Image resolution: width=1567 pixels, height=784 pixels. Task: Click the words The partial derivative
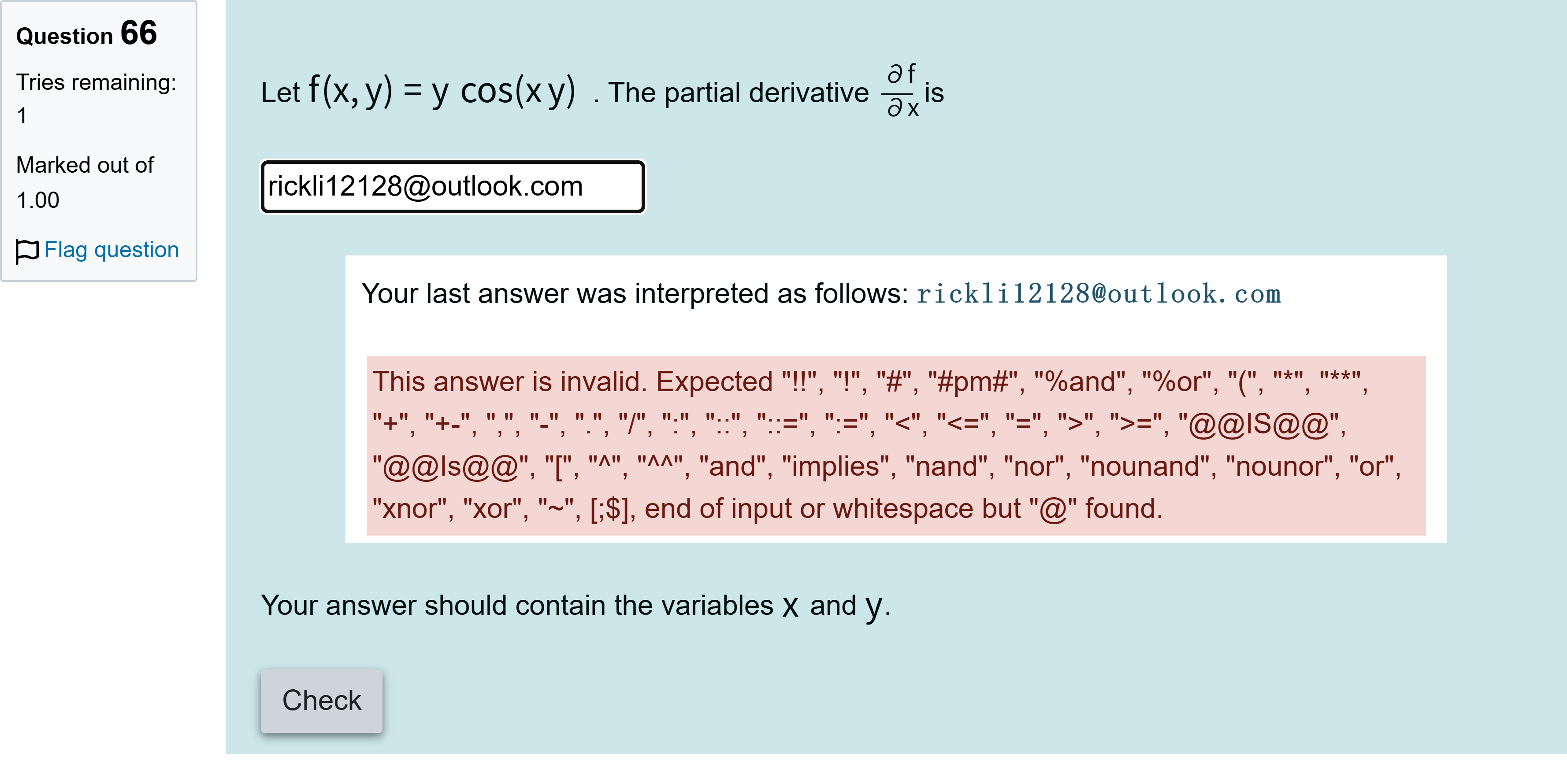[x=738, y=93]
